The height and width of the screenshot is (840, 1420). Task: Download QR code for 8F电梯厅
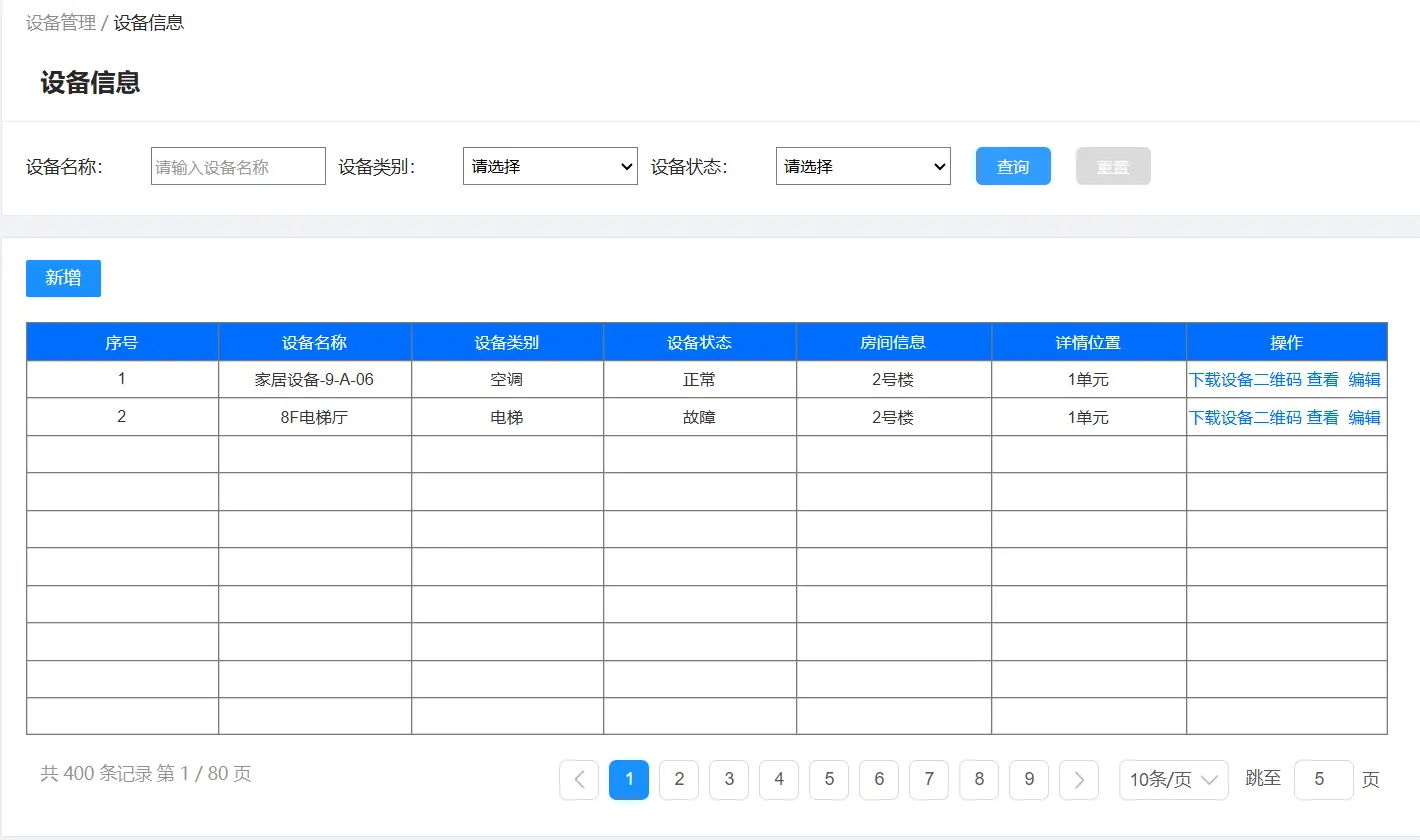1245,418
